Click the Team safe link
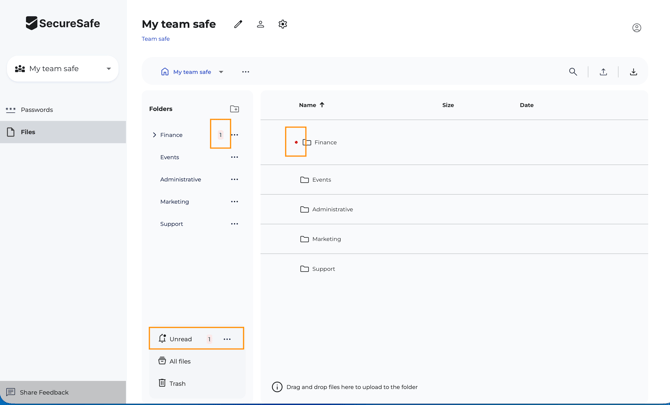 point(155,39)
